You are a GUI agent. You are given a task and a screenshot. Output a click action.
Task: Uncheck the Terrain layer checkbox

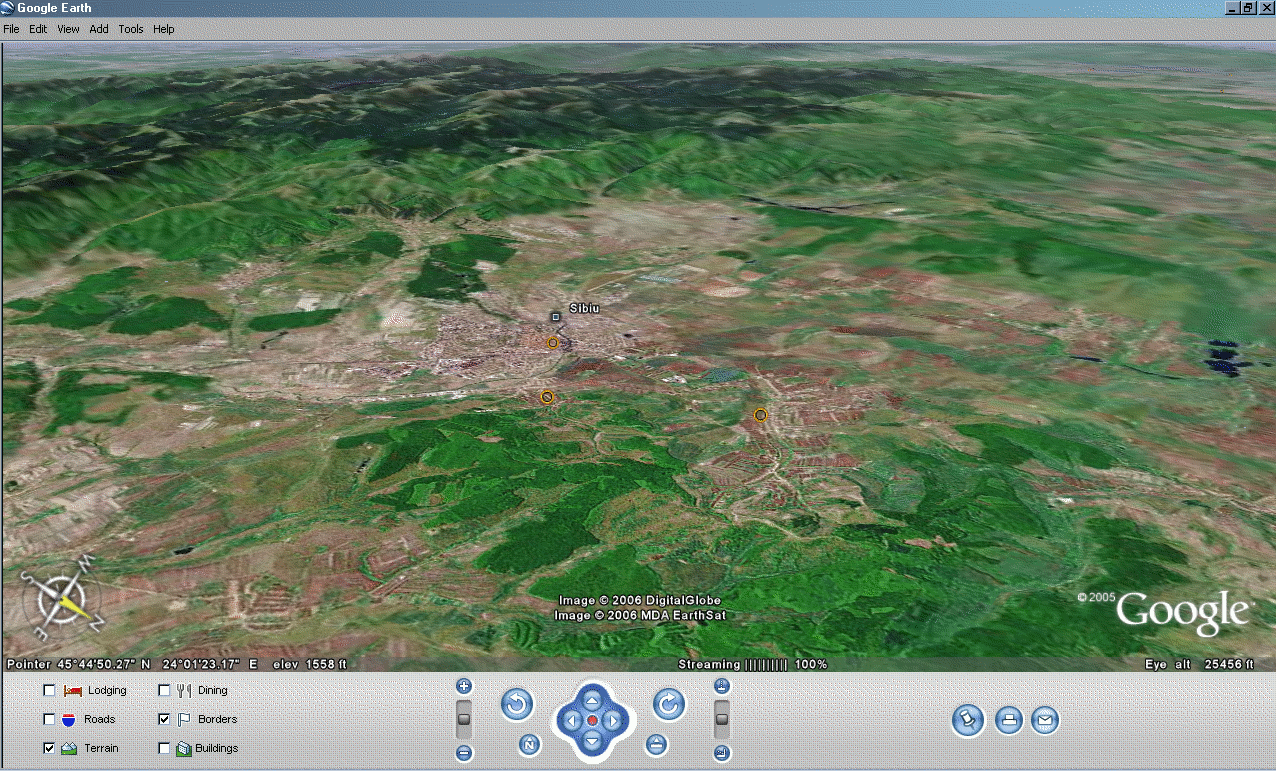pyautogui.click(x=50, y=748)
